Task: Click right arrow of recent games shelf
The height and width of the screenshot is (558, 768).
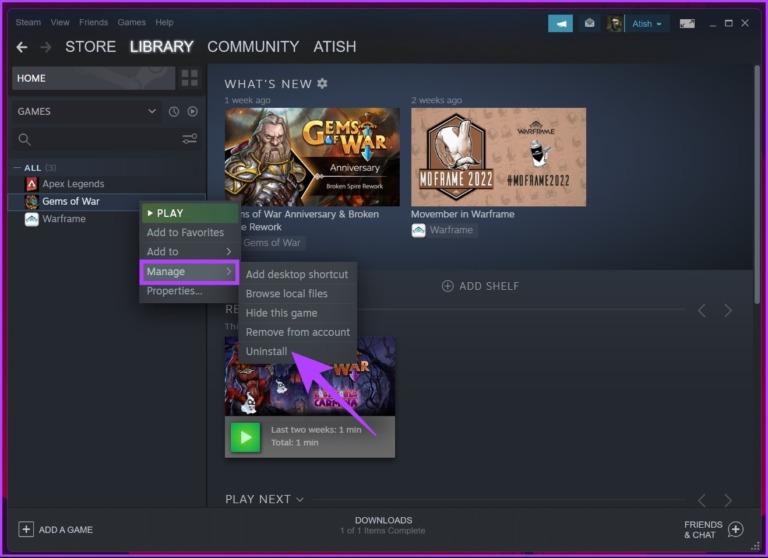Action: tap(728, 311)
